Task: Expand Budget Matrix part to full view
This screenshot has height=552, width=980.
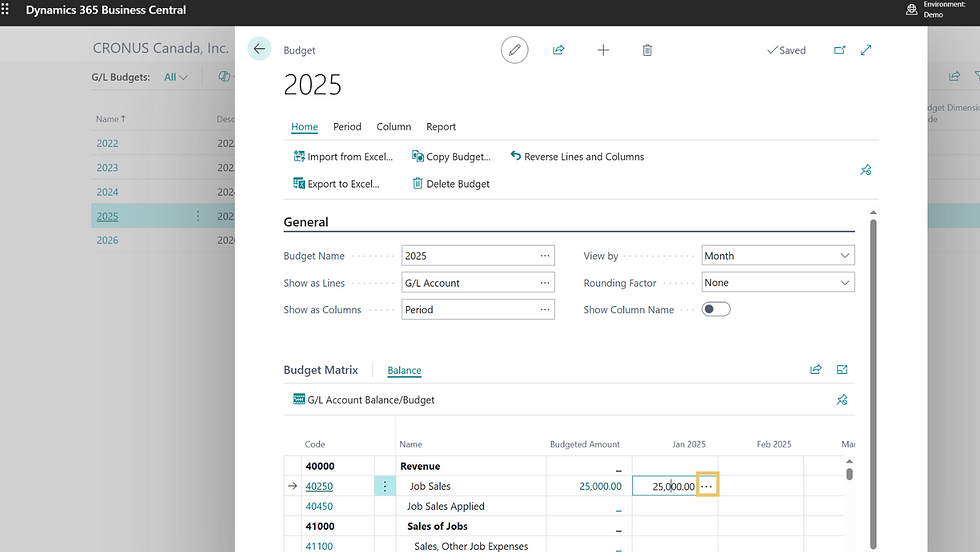Action: (842, 369)
